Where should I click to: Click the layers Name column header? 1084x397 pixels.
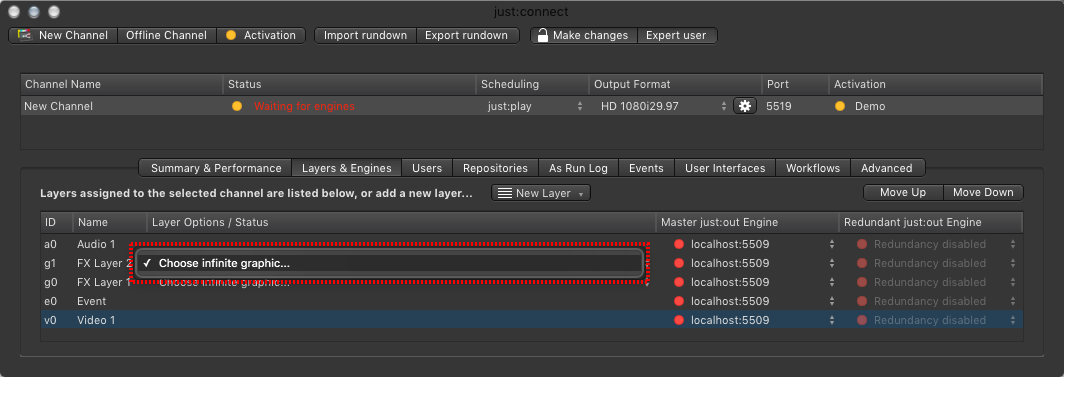(x=110, y=222)
